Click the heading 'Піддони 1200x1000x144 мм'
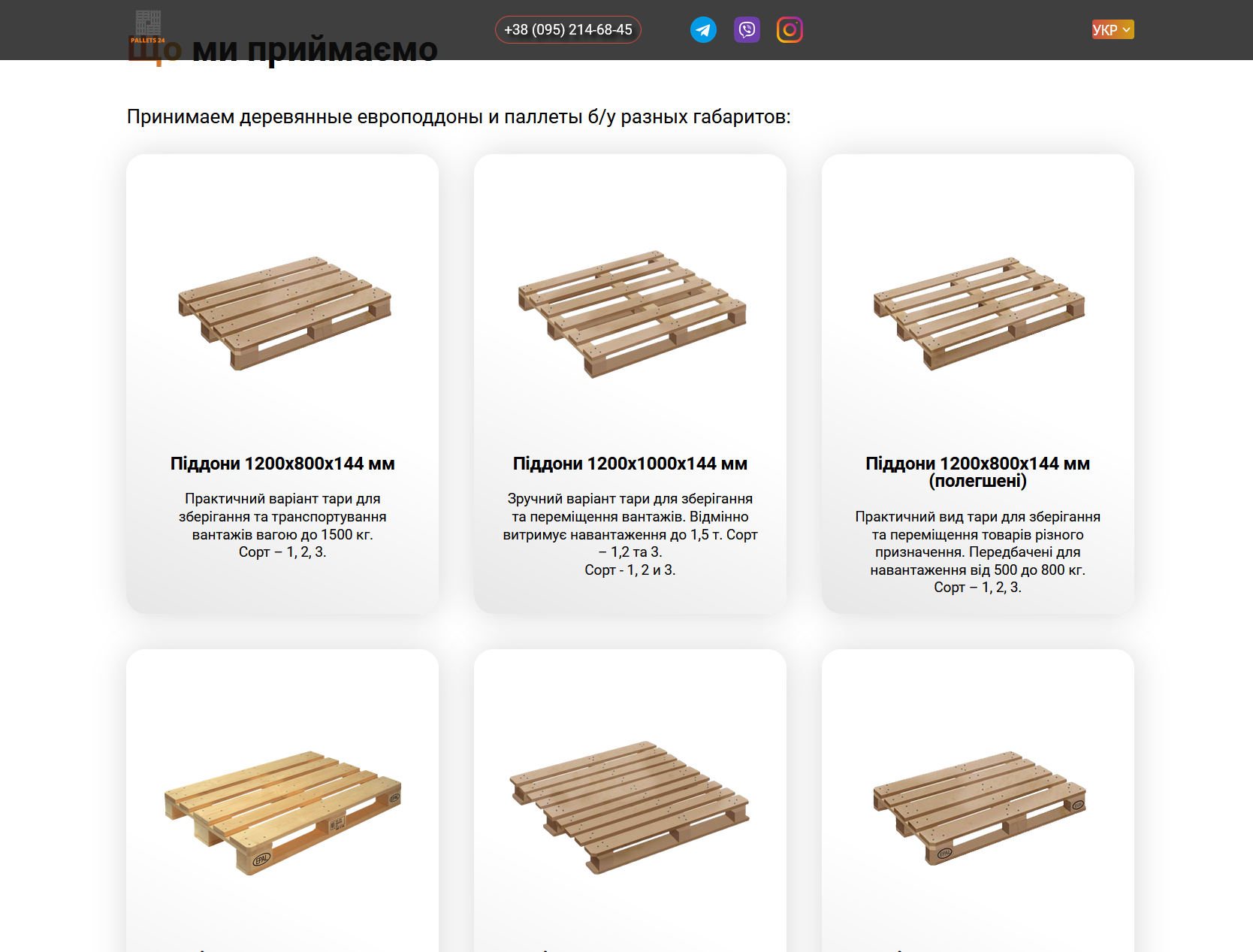 (x=630, y=464)
